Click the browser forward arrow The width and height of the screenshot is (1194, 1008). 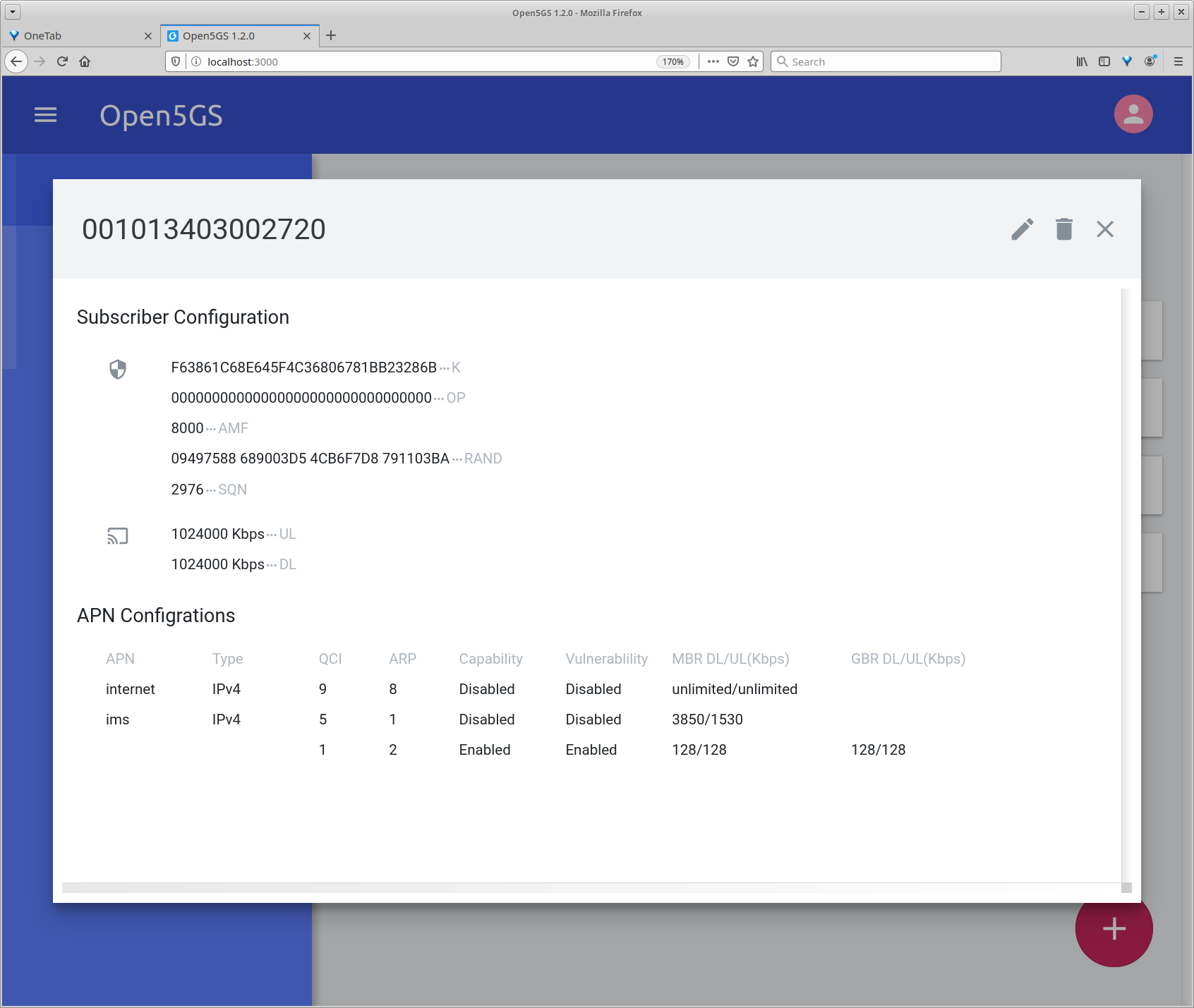[40, 61]
